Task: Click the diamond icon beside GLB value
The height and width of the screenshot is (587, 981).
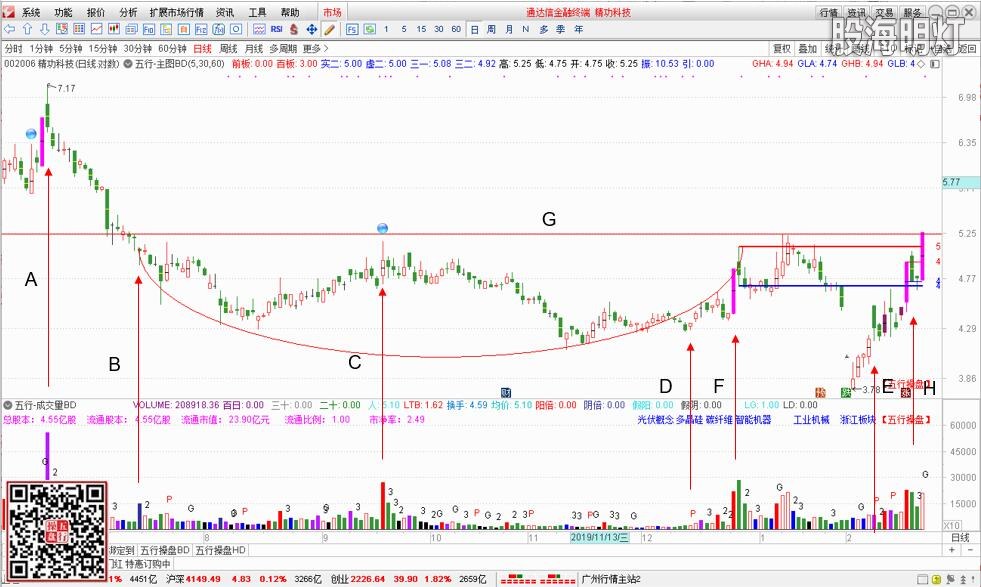Action: point(921,64)
